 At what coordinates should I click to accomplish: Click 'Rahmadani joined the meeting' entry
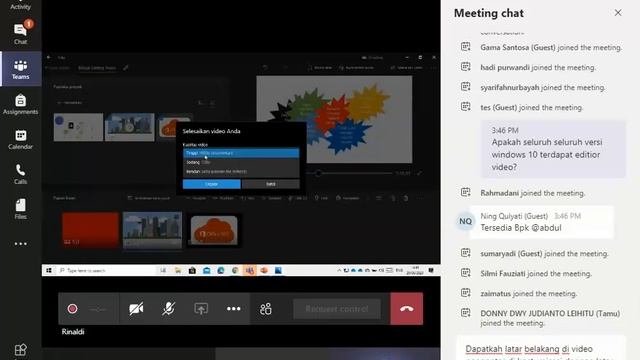click(x=532, y=193)
